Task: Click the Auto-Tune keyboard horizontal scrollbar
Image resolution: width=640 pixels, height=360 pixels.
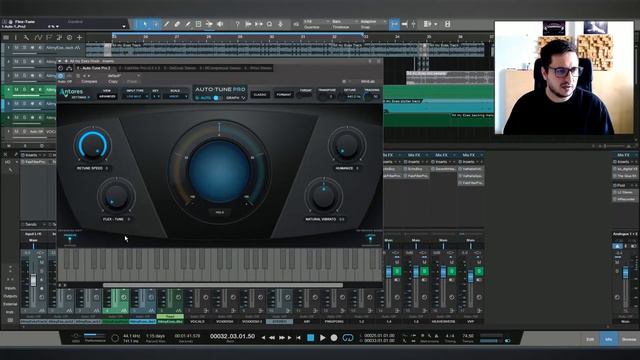Action: (222, 285)
